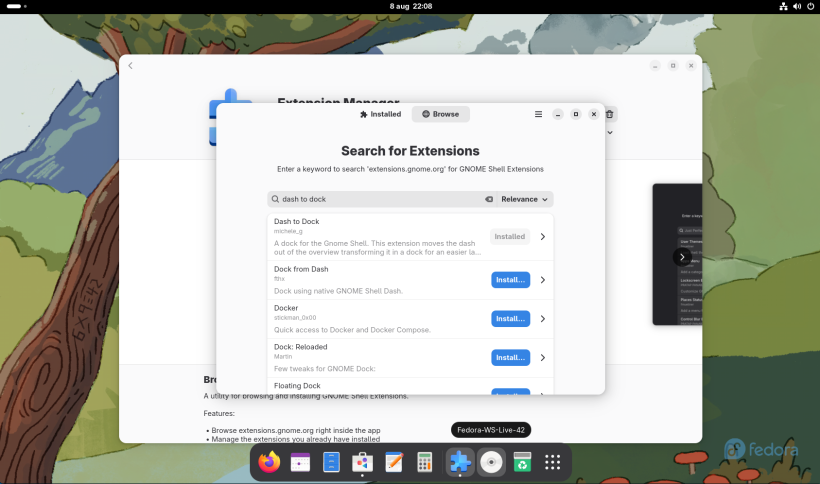
Task: Select the 'Dash to Dock' result title
Action: [x=297, y=221]
